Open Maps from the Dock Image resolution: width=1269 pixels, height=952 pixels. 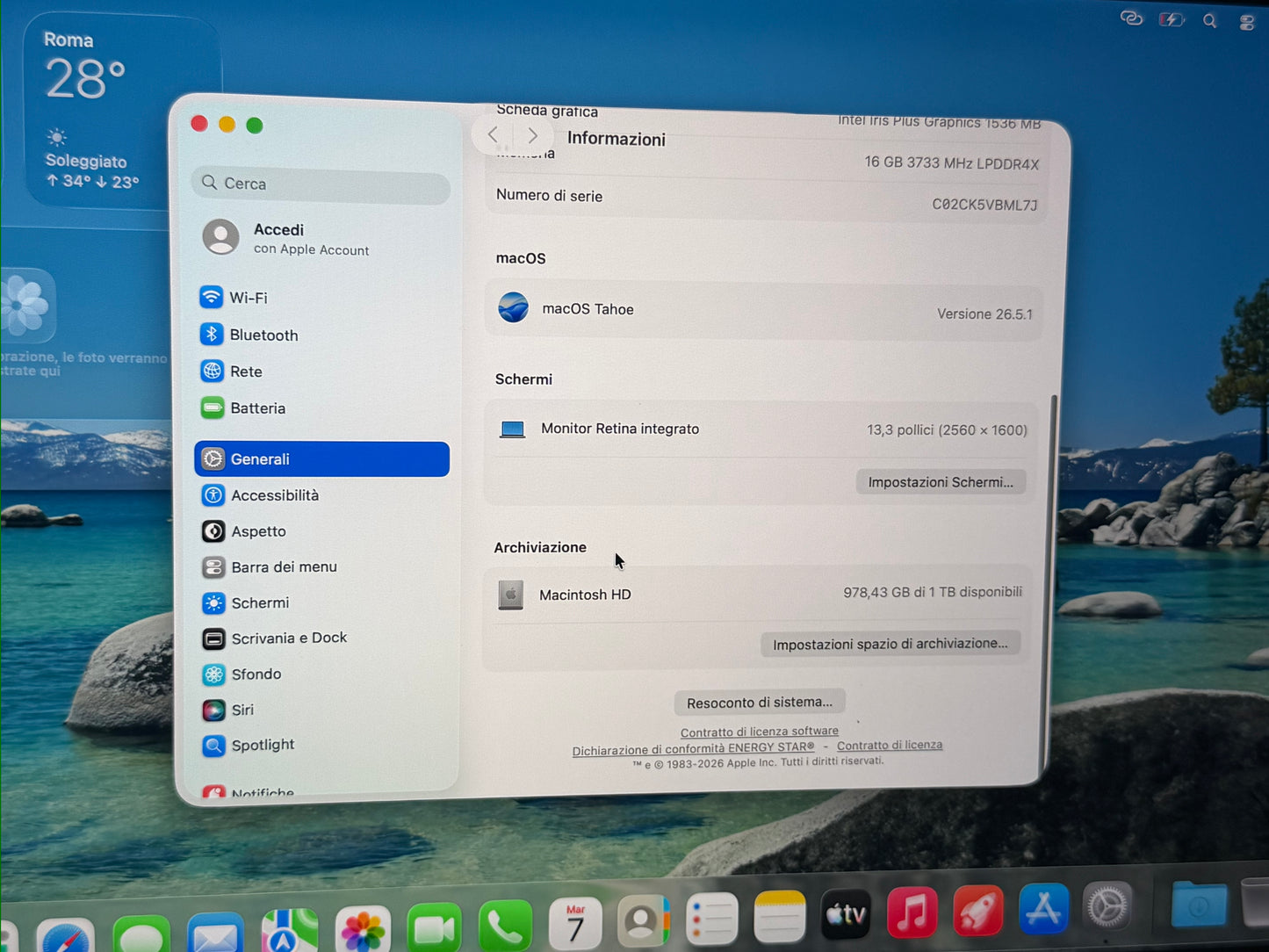[290, 931]
